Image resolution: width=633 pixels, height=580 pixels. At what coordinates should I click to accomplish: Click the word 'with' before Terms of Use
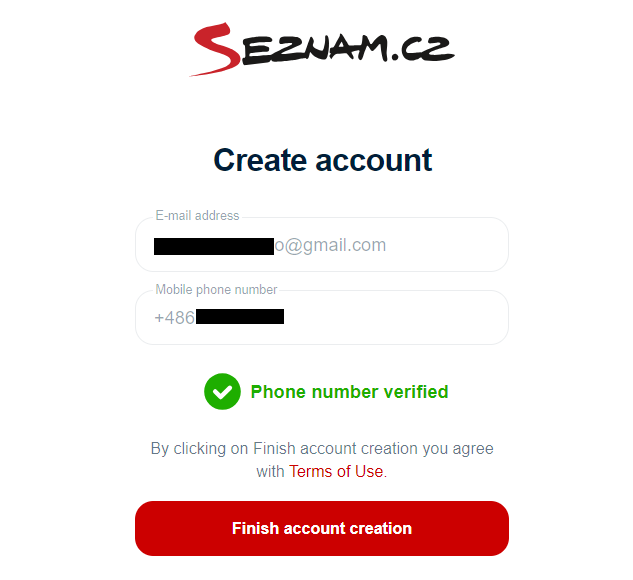(x=270, y=471)
